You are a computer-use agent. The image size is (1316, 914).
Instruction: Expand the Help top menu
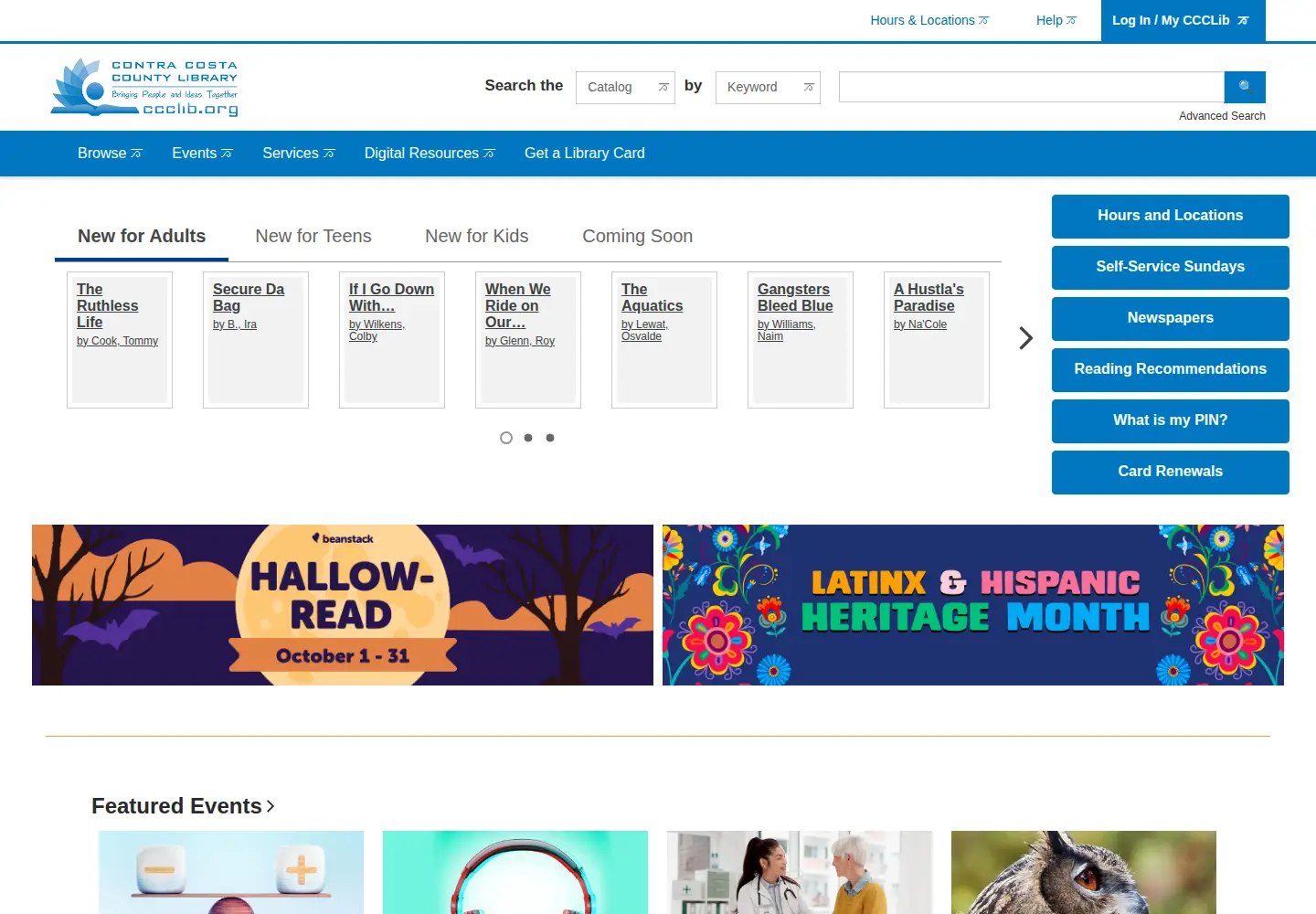coord(1056,20)
